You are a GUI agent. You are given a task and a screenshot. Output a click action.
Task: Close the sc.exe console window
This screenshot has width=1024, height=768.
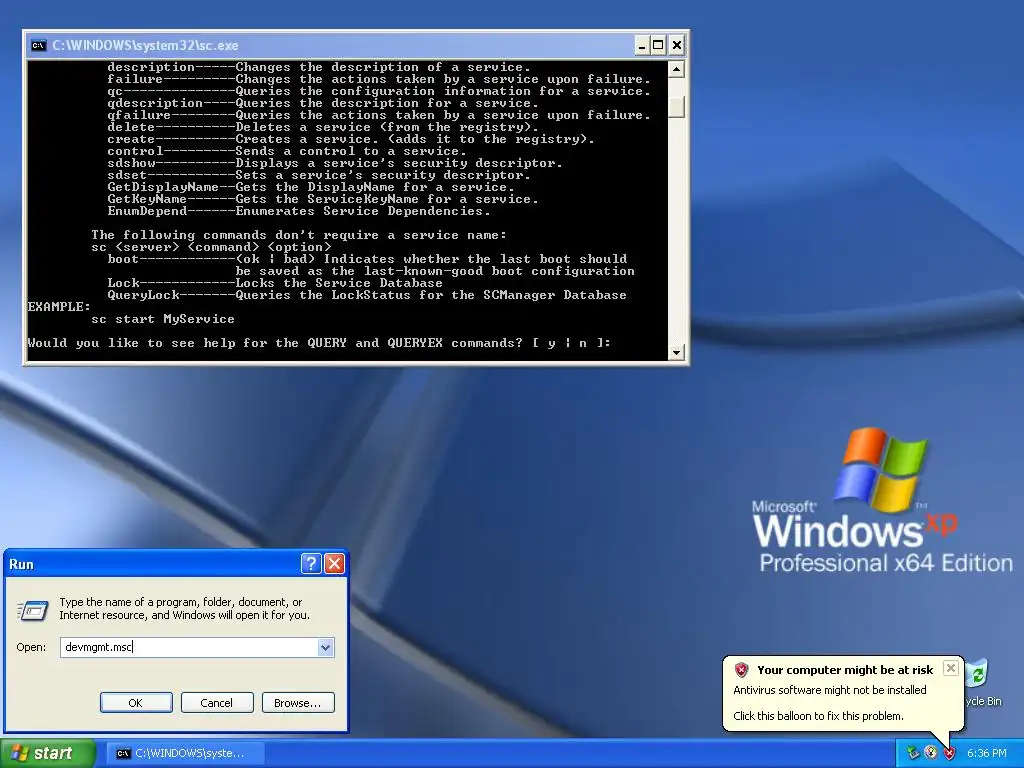pos(677,45)
